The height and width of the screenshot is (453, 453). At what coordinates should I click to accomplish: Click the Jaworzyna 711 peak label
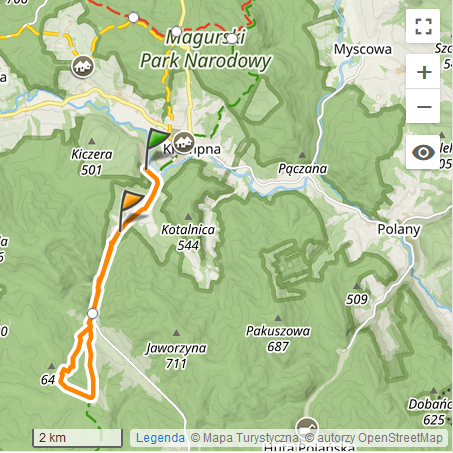click(176, 355)
